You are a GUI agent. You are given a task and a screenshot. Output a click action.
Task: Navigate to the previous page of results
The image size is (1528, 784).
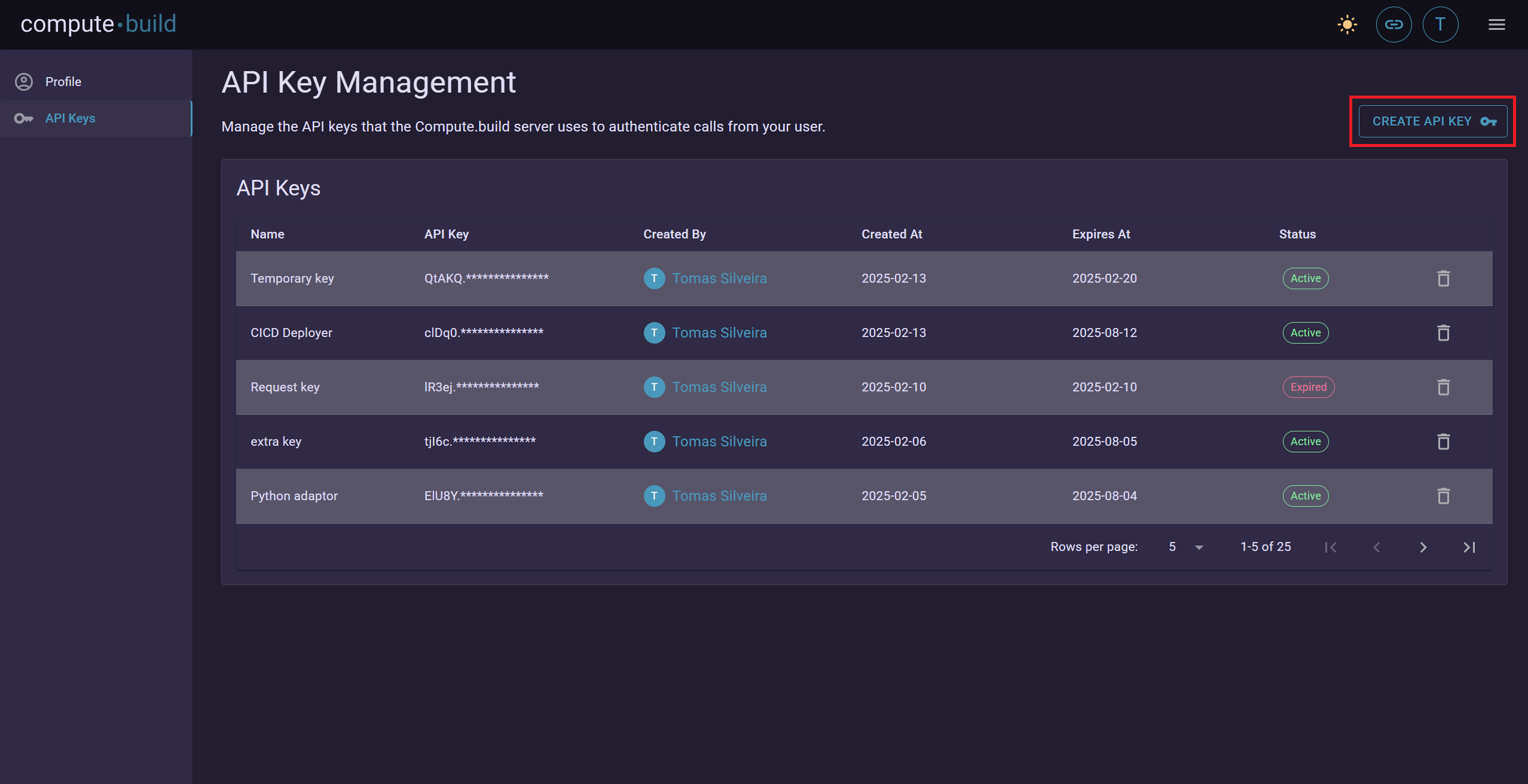(x=1377, y=547)
